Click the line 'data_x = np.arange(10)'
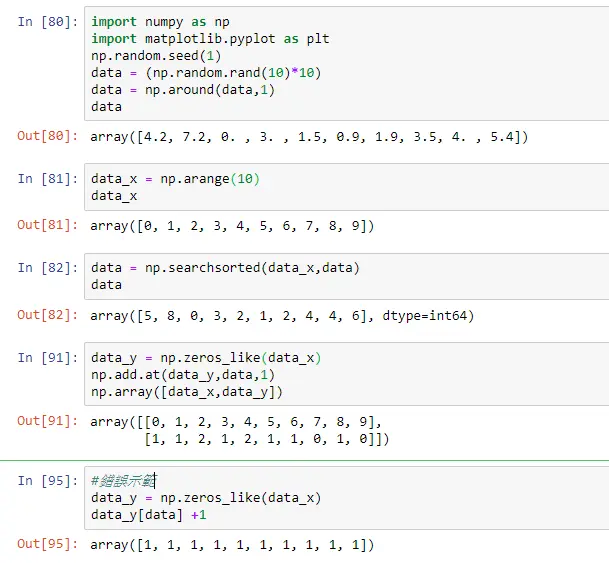 pyautogui.click(x=175, y=179)
